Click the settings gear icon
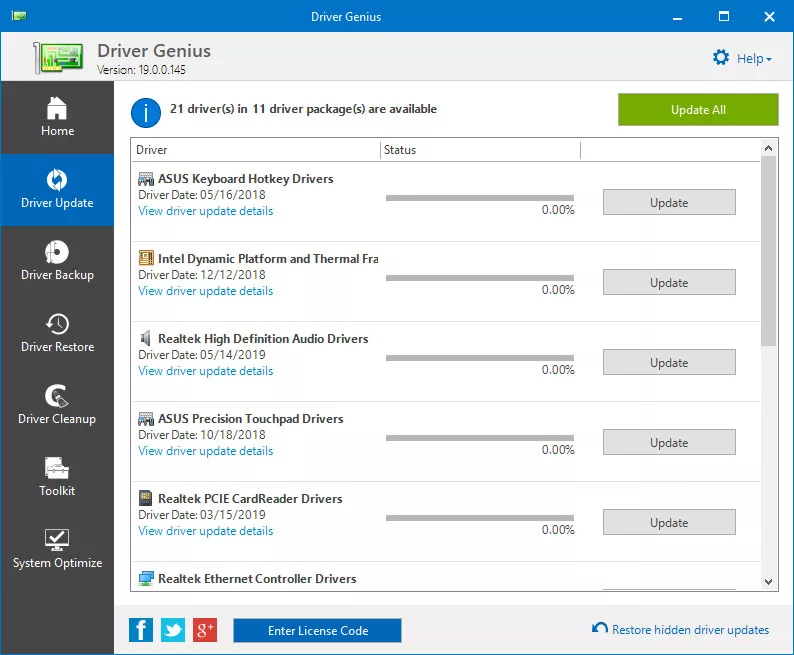Viewport: 794px width, 655px height. click(x=721, y=57)
